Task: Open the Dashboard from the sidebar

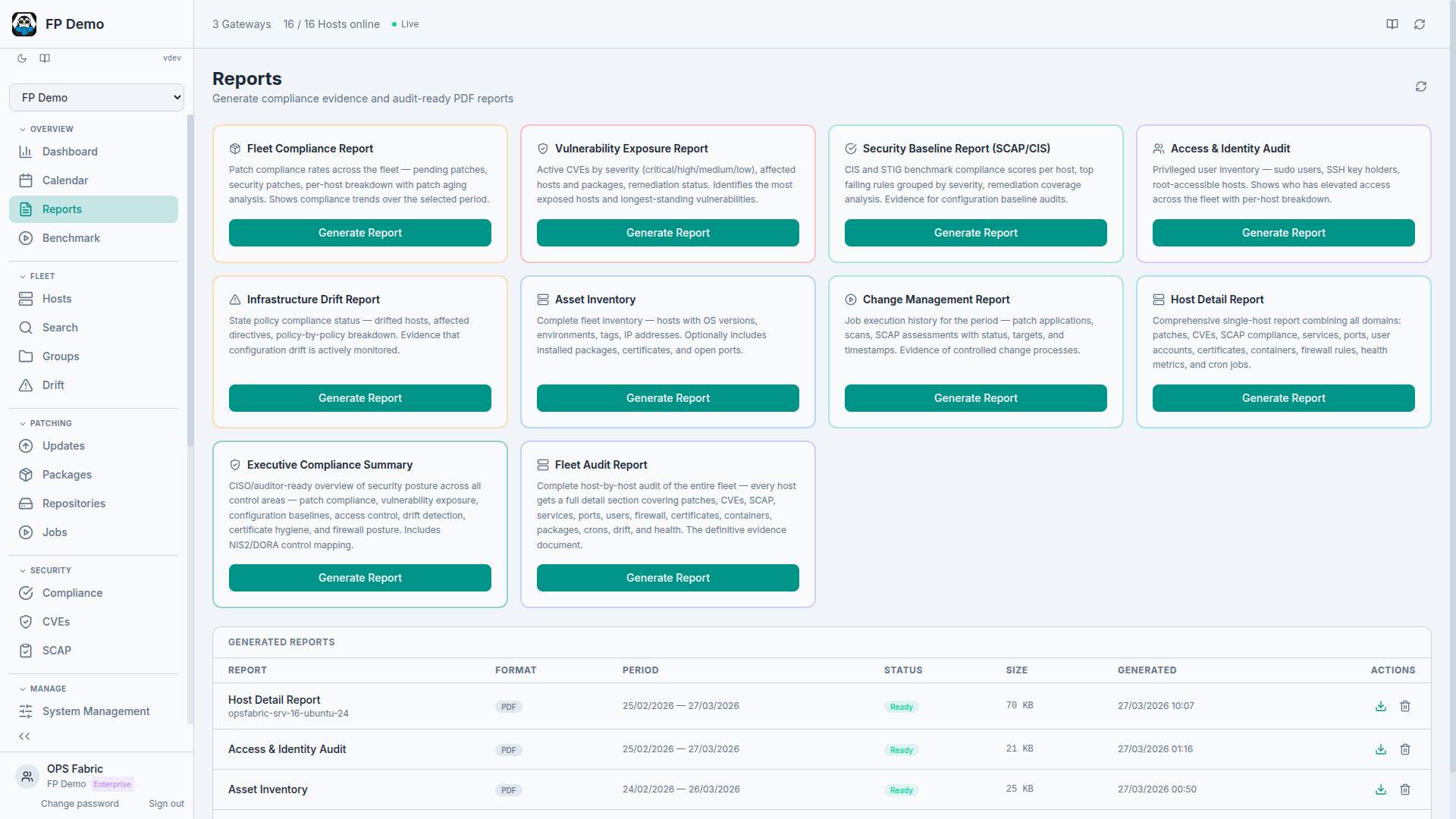Action: pos(68,152)
